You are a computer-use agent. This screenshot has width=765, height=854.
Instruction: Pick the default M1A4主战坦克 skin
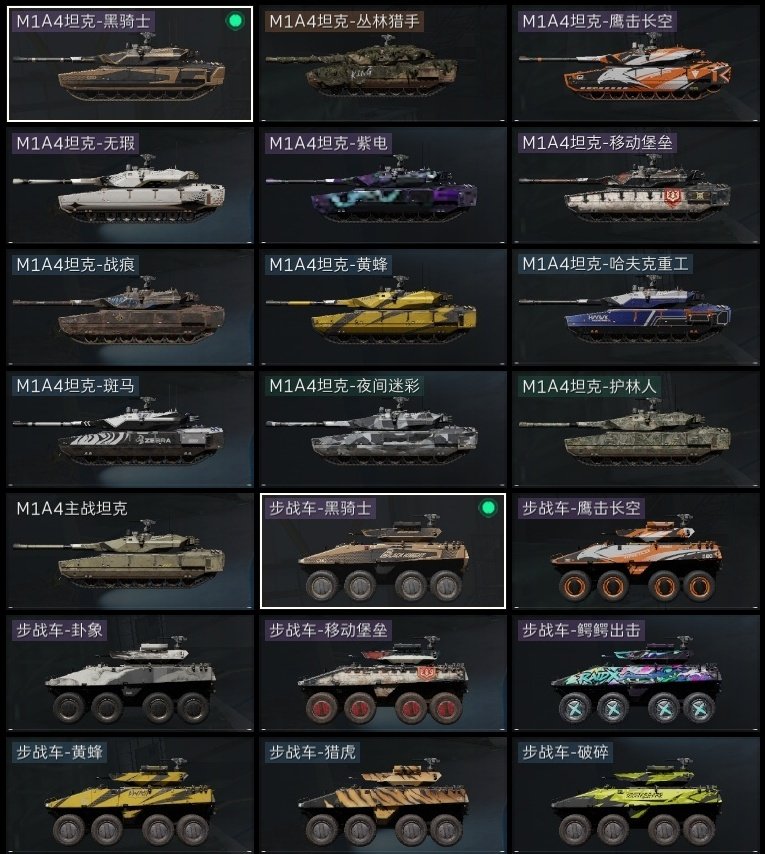pyautogui.click(x=130, y=551)
